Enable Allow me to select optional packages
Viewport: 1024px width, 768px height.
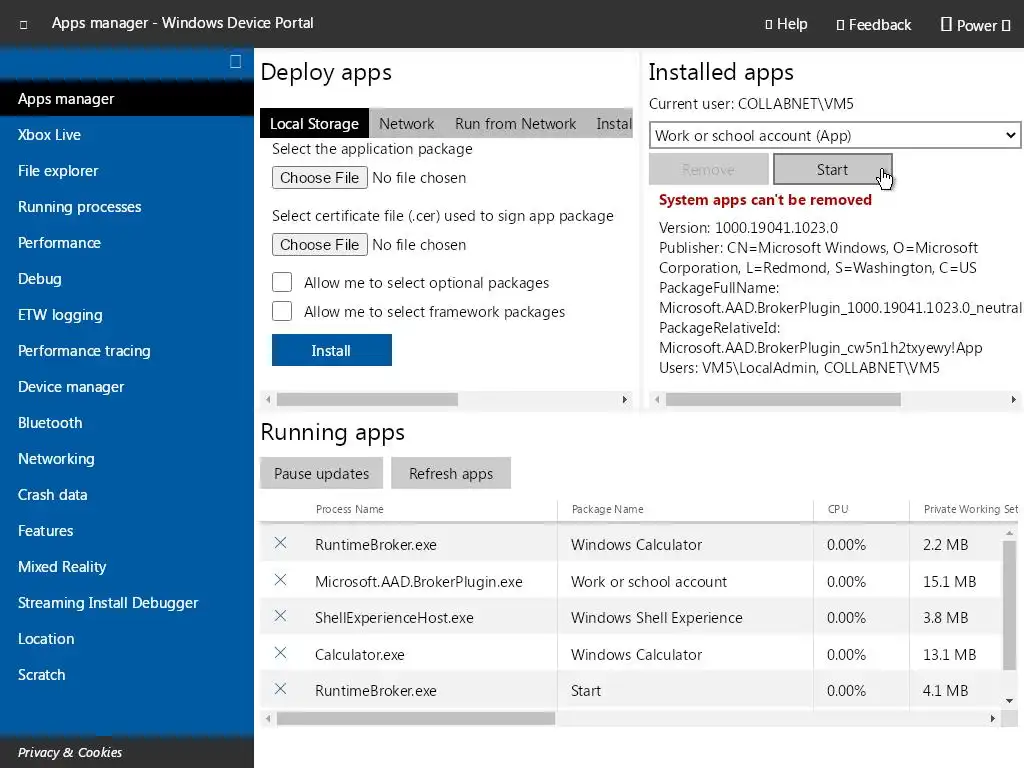tap(282, 282)
